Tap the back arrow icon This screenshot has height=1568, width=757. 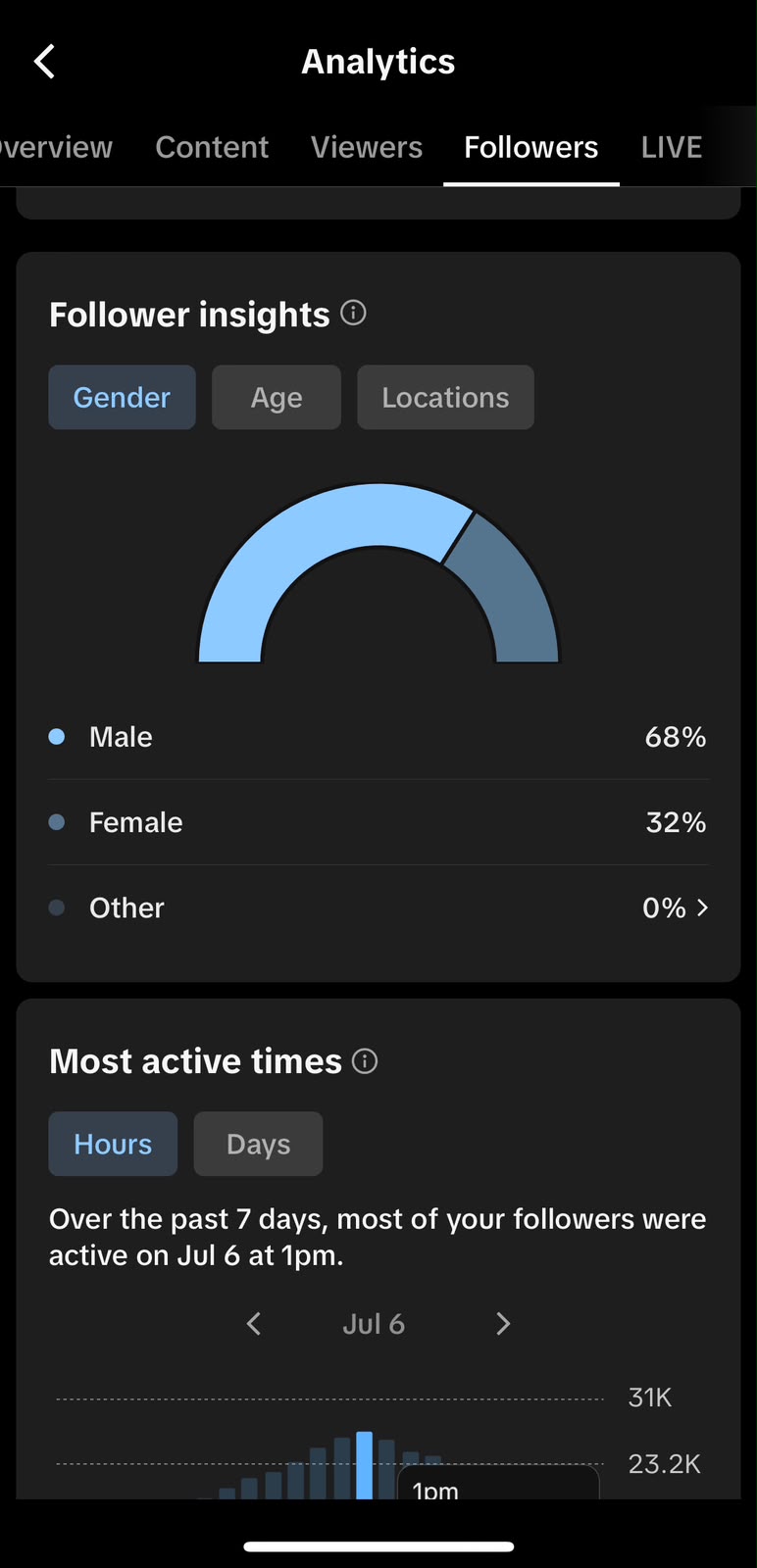tap(44, 62)
